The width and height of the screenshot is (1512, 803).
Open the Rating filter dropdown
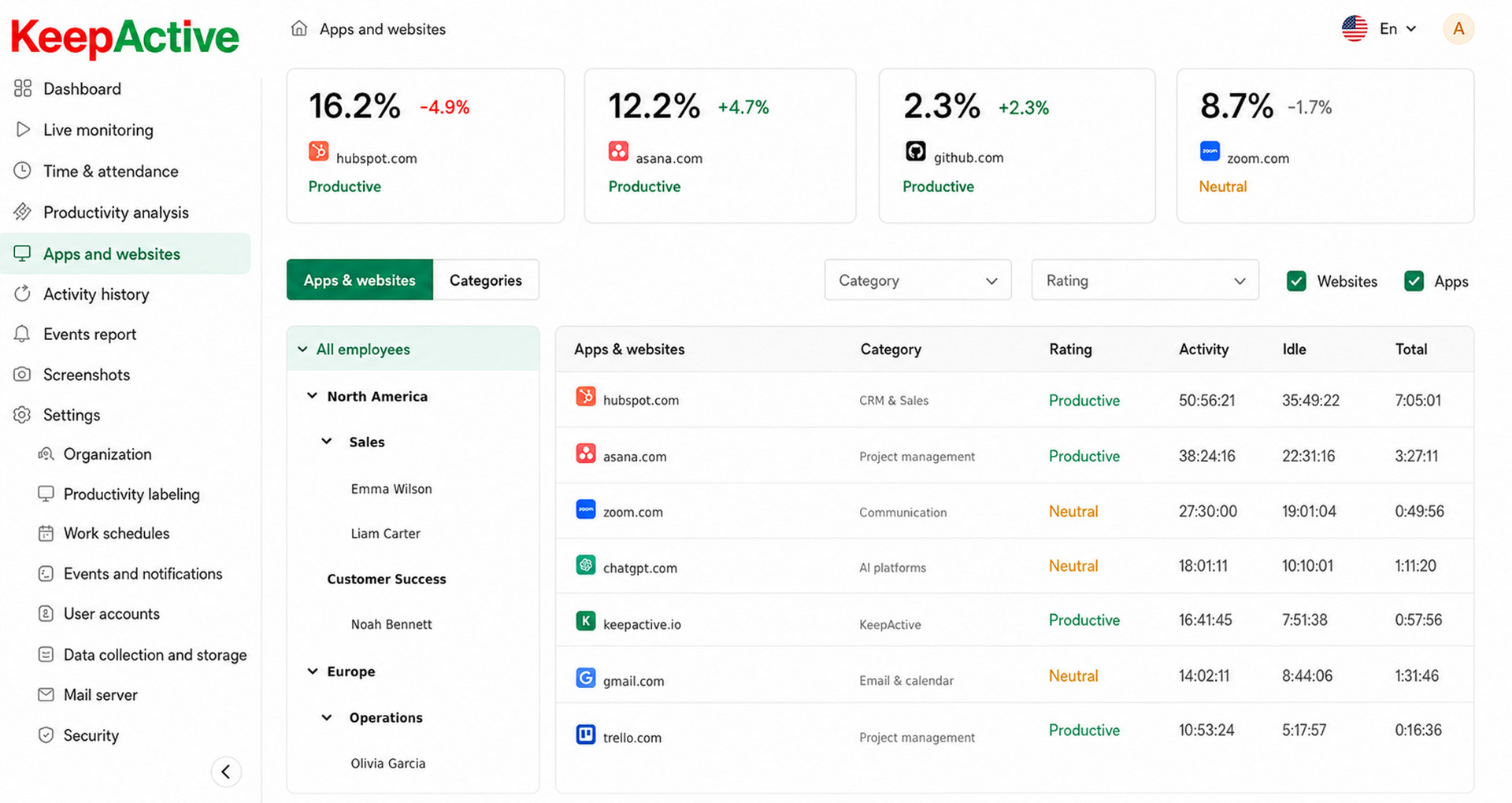tap(1145, 280)
